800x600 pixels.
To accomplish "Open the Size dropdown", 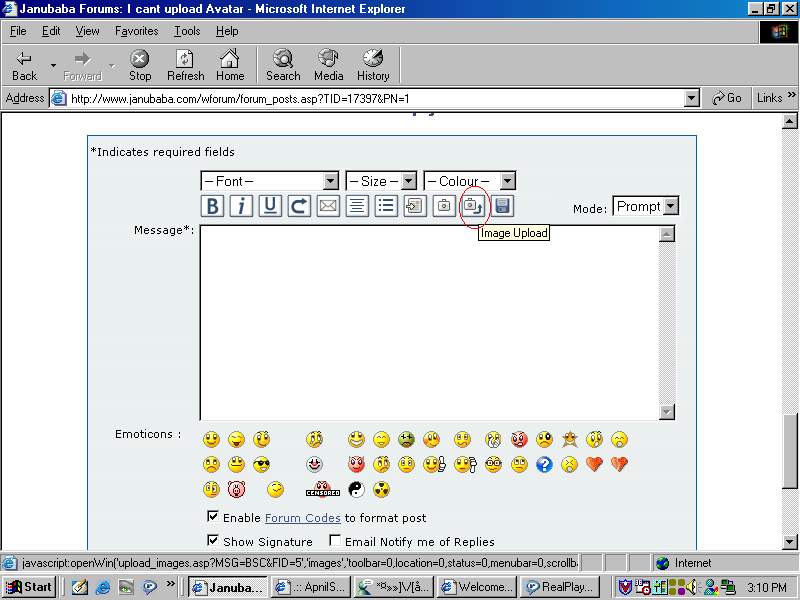I will point(381,181).
